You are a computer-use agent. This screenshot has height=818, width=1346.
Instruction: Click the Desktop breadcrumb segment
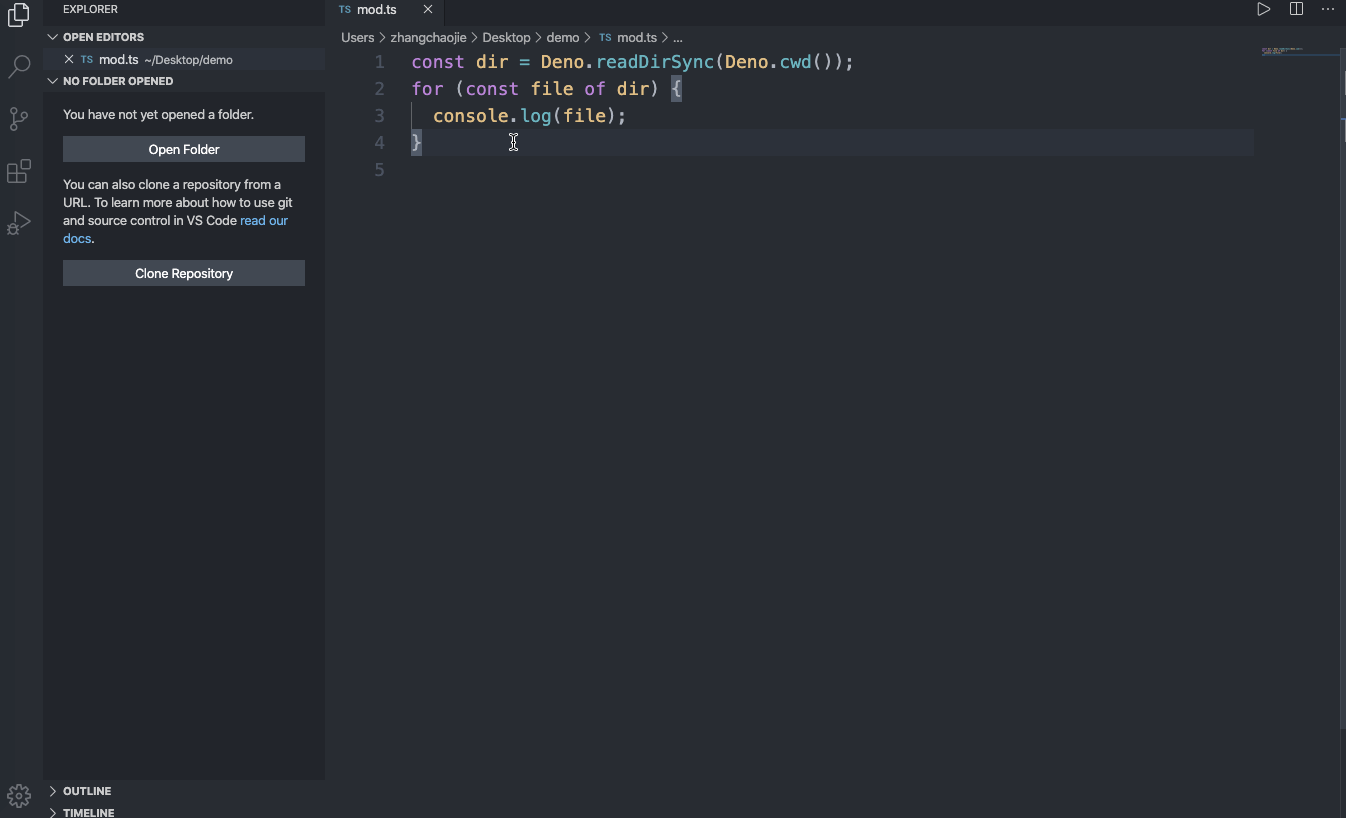506,37
